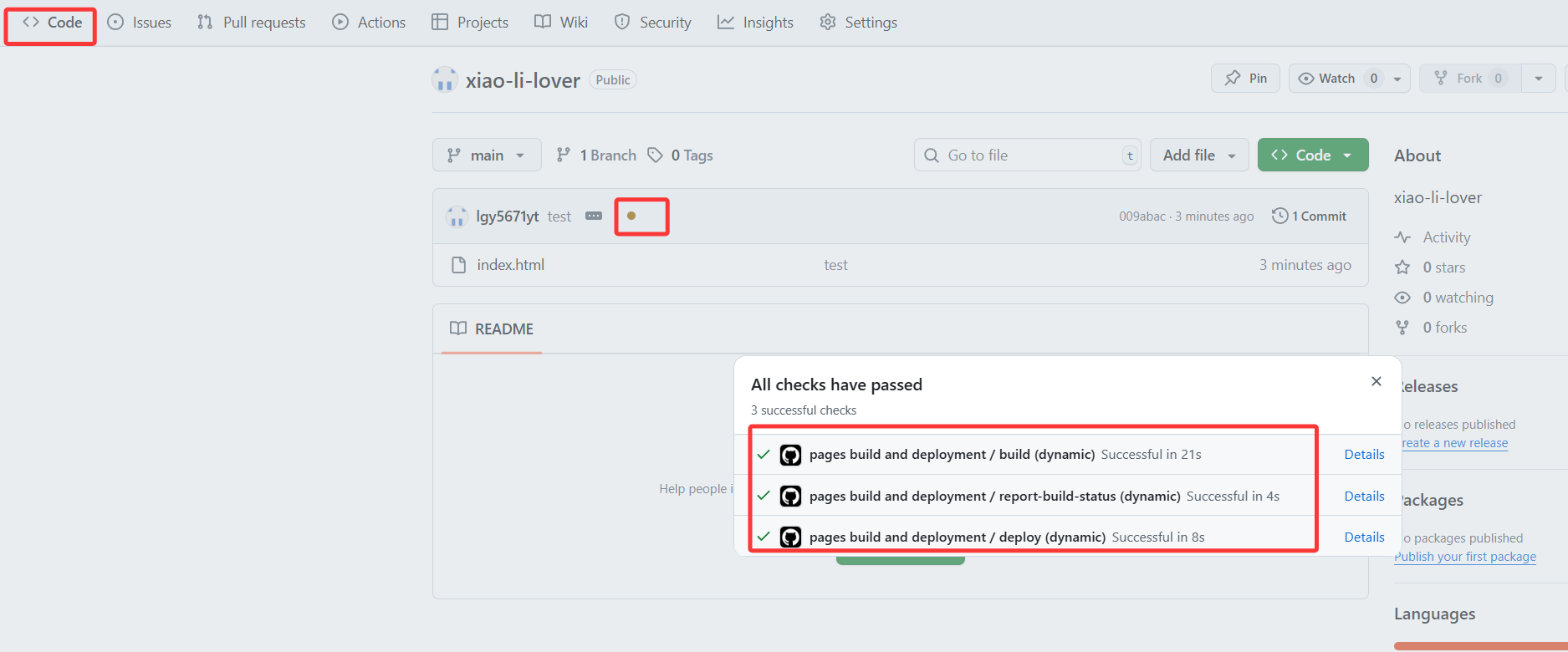Screen dimensions: 1568x652
Task: Open the main branch selector dropdown
Action: point(487,155)
